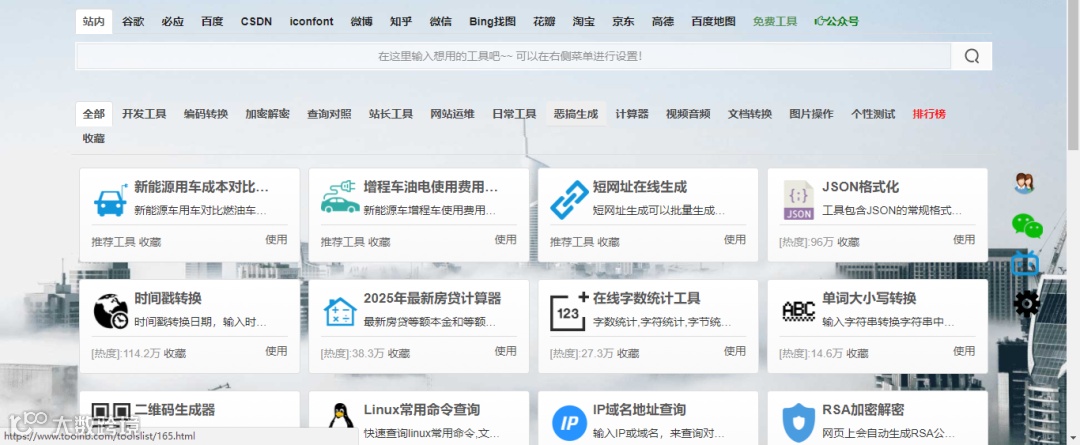This screenshot has width=1080, height=445.
Task: Select the 百度地图 search tab
Action: click(714, 21)
